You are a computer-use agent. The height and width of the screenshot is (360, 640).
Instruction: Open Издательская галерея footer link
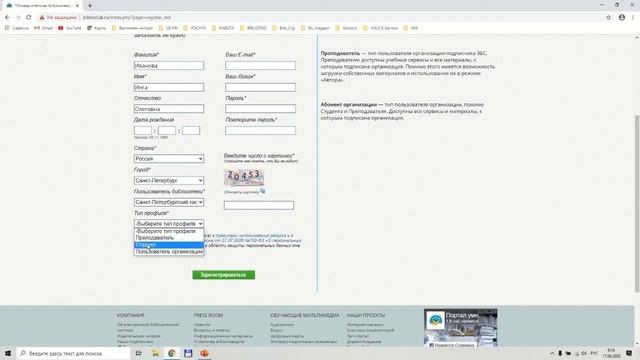click(138, 336)
